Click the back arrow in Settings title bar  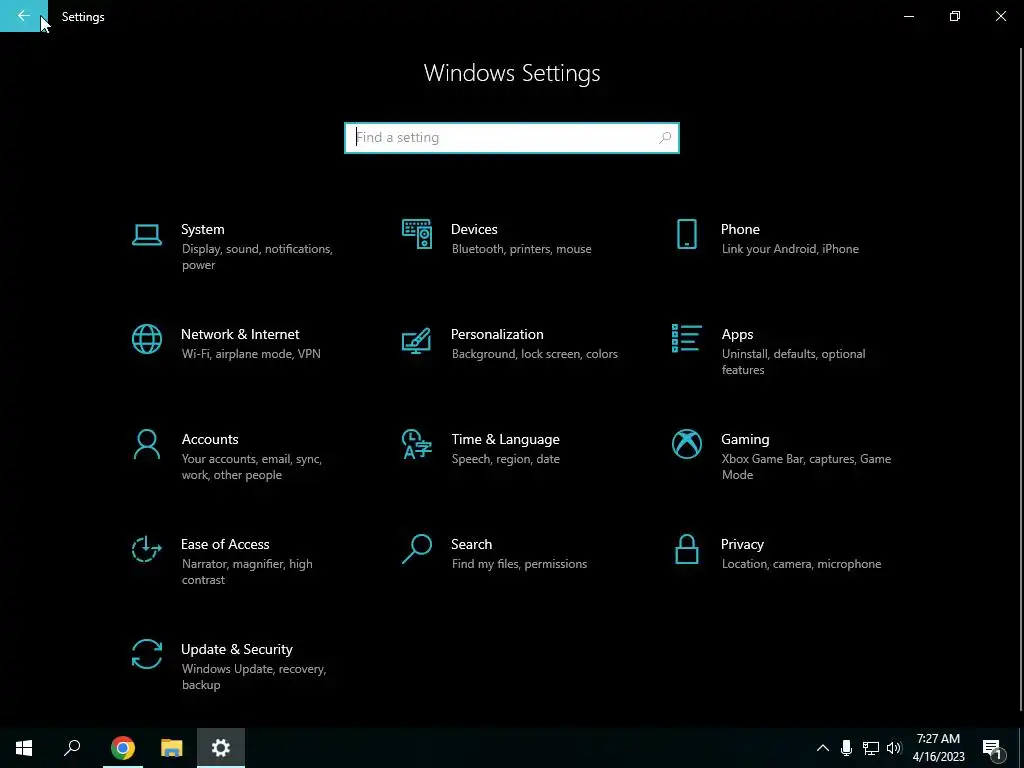coord(24,16)
